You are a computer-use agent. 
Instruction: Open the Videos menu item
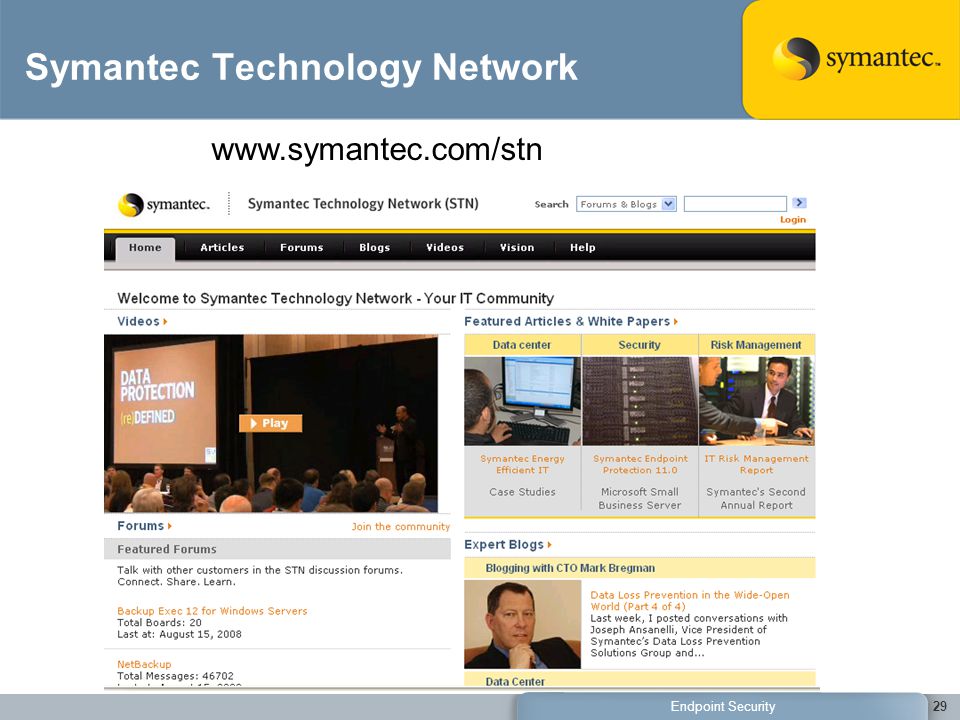click(x=445, y=248)
